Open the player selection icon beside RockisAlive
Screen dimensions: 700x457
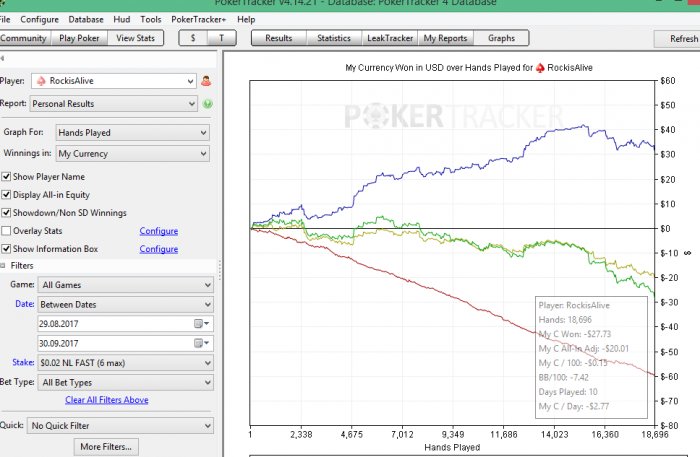[206, 81]
